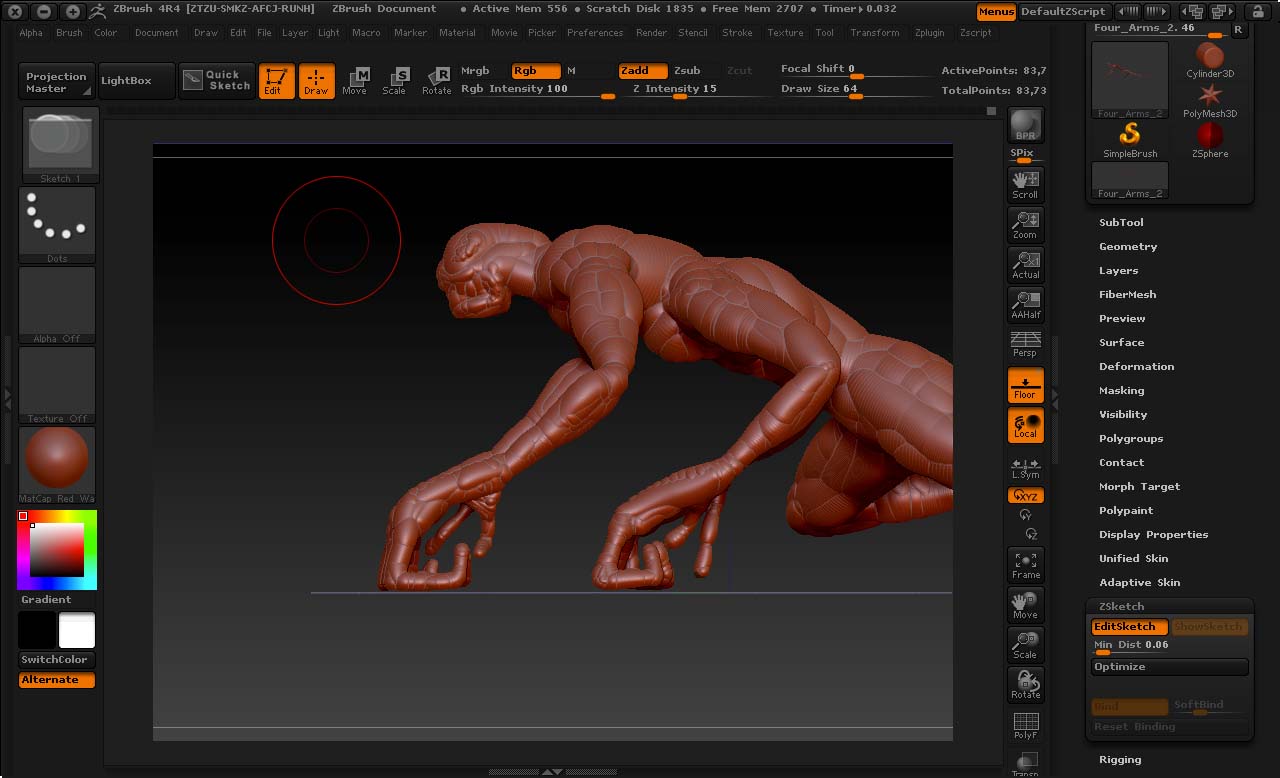Open the Brush menu
The height and width of the screenshot is (778, 1280).
click(69, 33)
